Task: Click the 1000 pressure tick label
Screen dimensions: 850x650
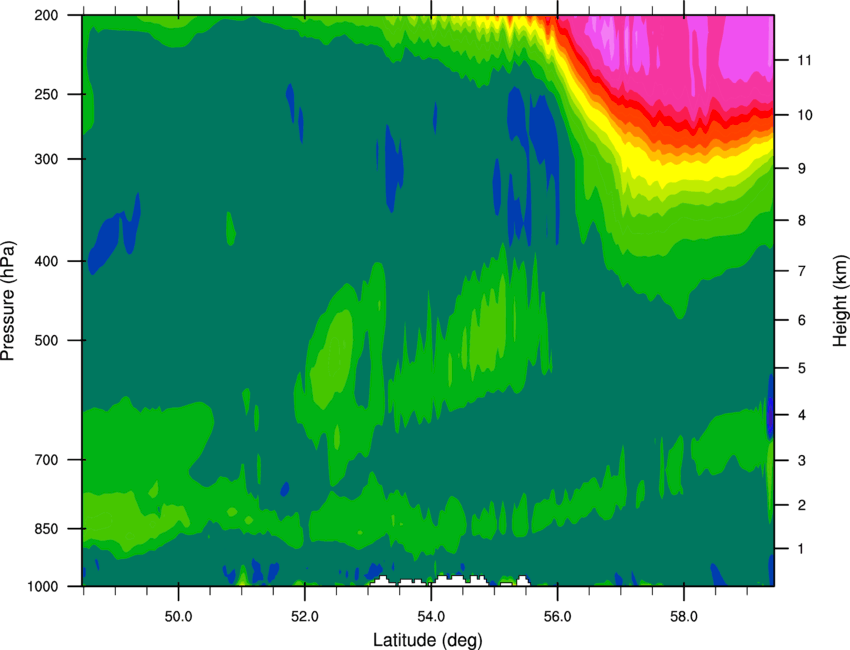Action: [x=42, y=586]
